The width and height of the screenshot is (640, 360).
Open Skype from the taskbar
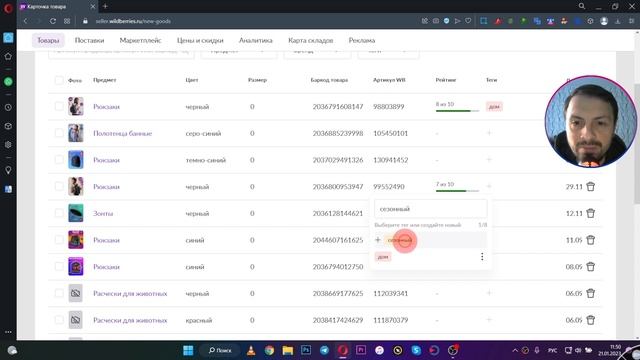[416, 350]
